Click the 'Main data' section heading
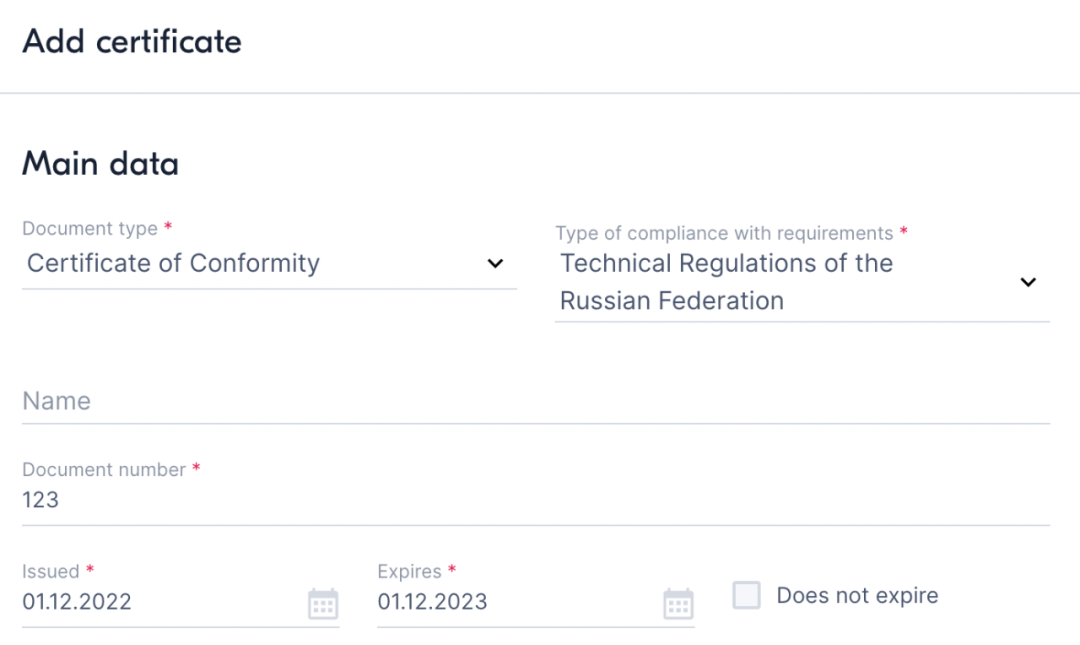 point(100,164)
